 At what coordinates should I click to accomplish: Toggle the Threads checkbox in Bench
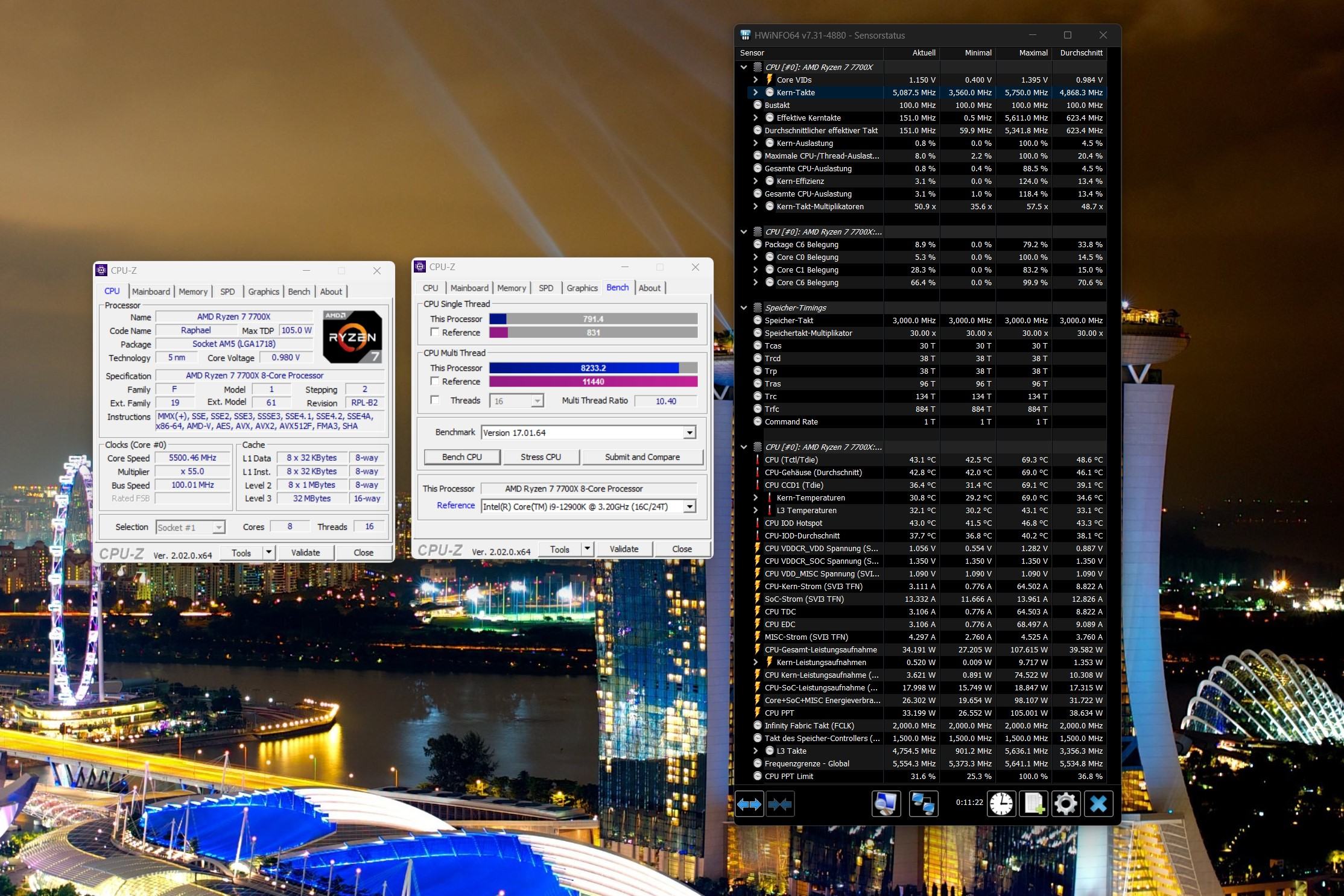point(434,400)
